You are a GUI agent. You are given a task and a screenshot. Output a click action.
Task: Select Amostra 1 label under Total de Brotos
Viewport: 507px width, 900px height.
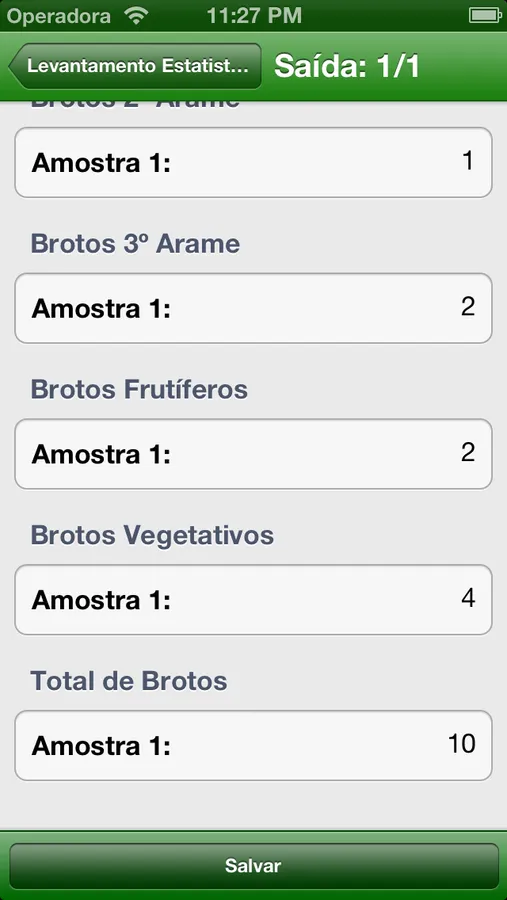(x=101, y=746)
